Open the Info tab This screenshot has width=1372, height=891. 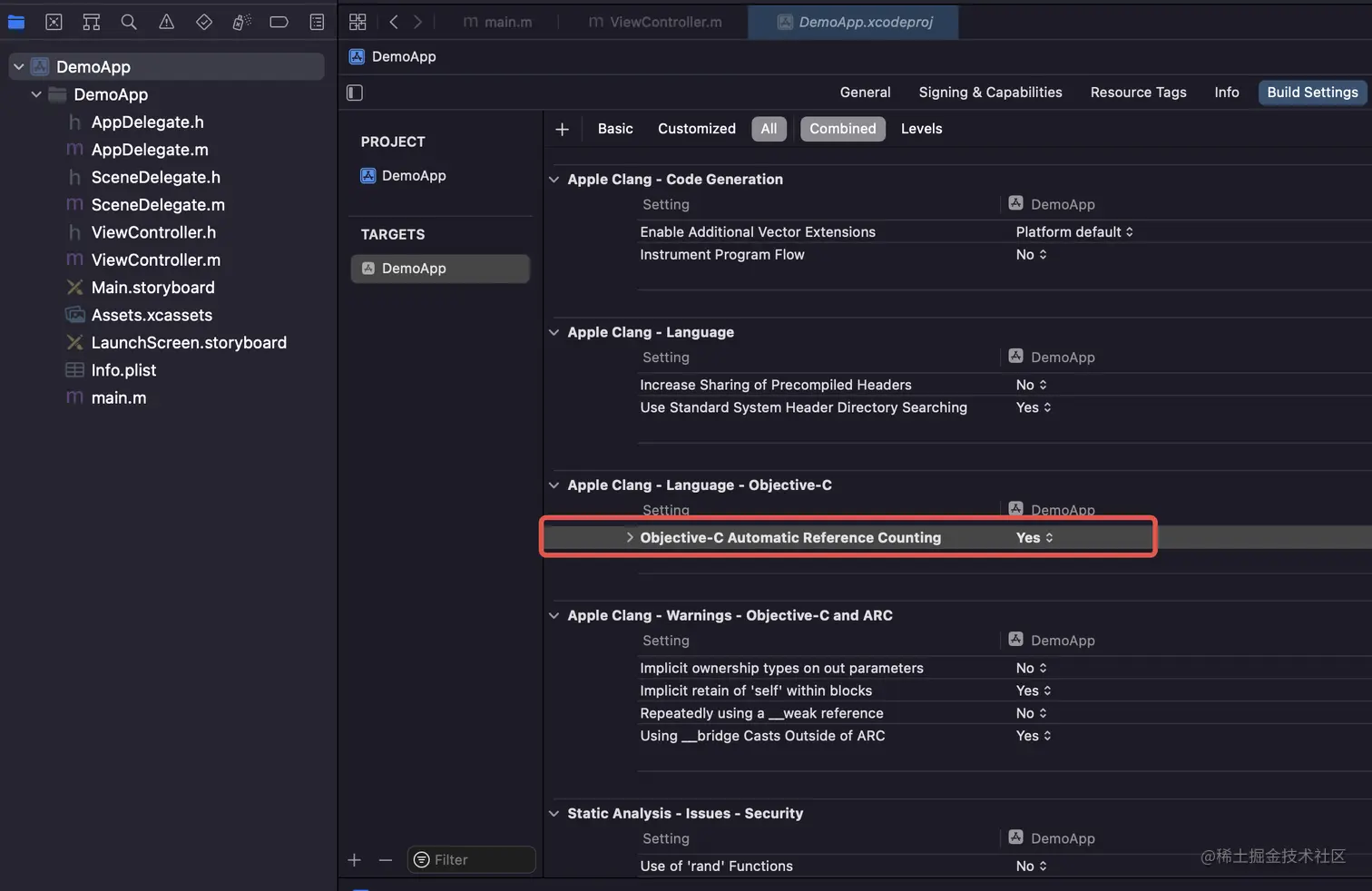pos(1227,93)
